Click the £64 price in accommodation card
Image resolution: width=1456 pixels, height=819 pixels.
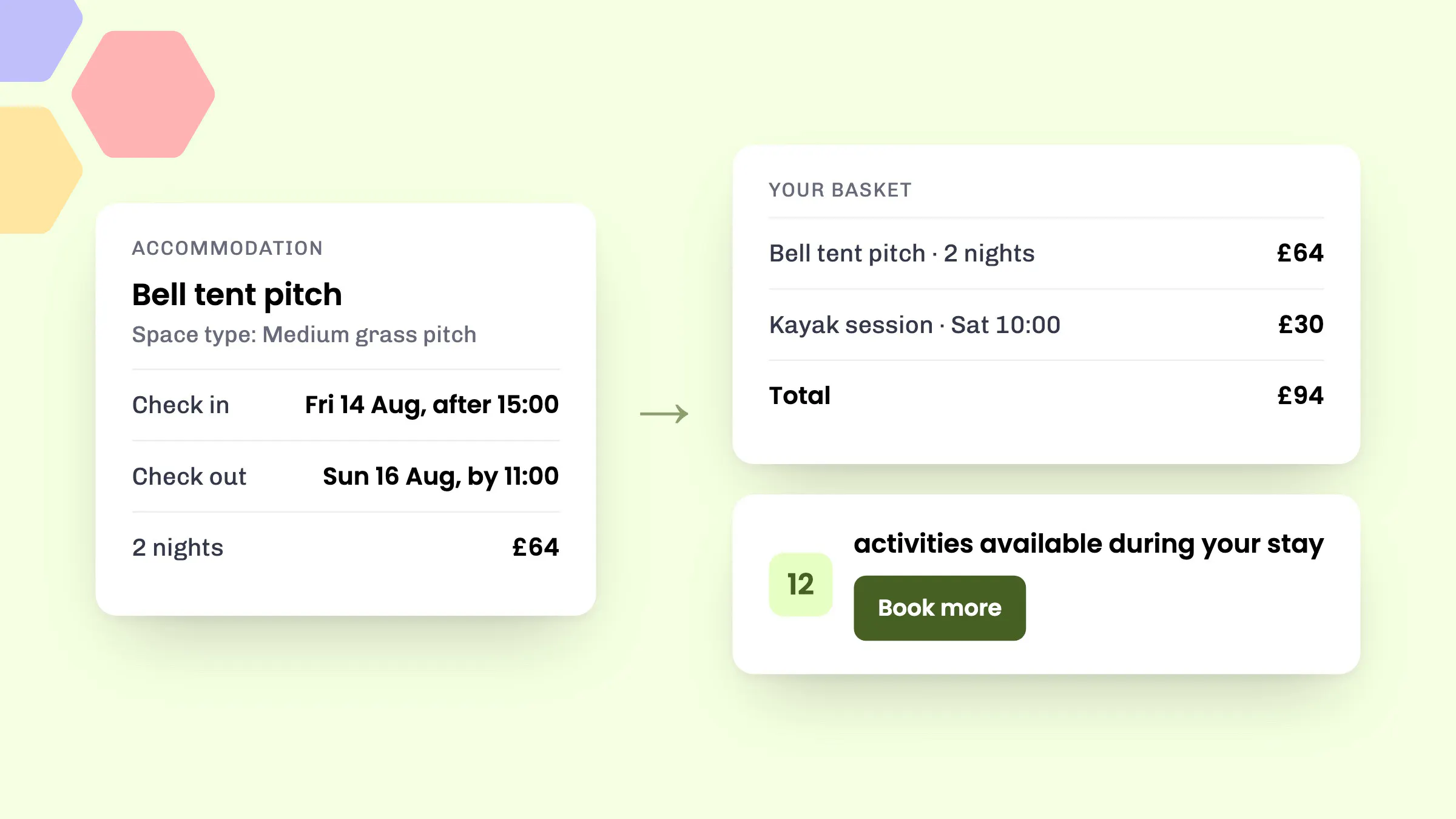pos(536,547)
